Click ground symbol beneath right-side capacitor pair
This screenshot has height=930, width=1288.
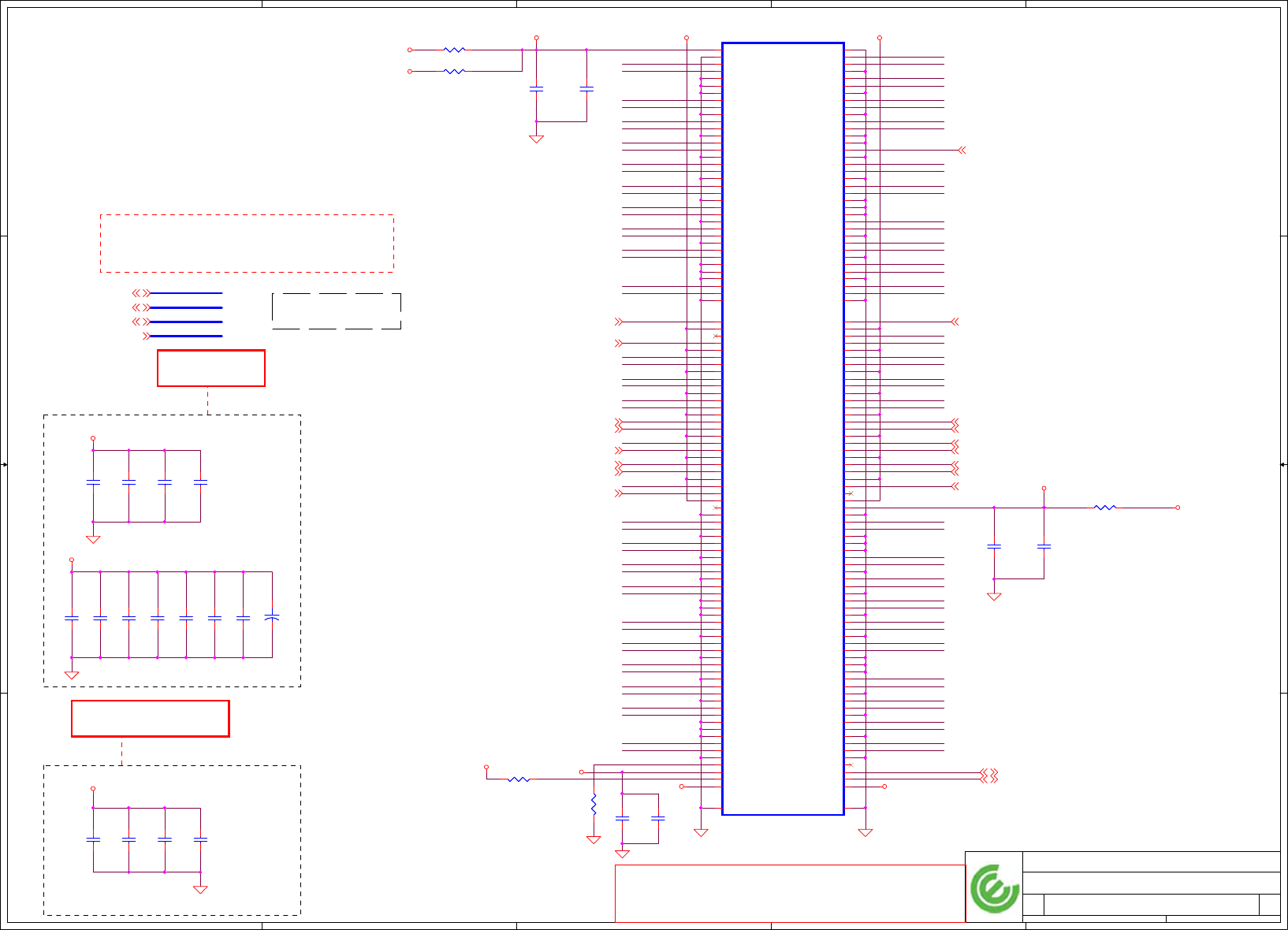coord(994,596)
